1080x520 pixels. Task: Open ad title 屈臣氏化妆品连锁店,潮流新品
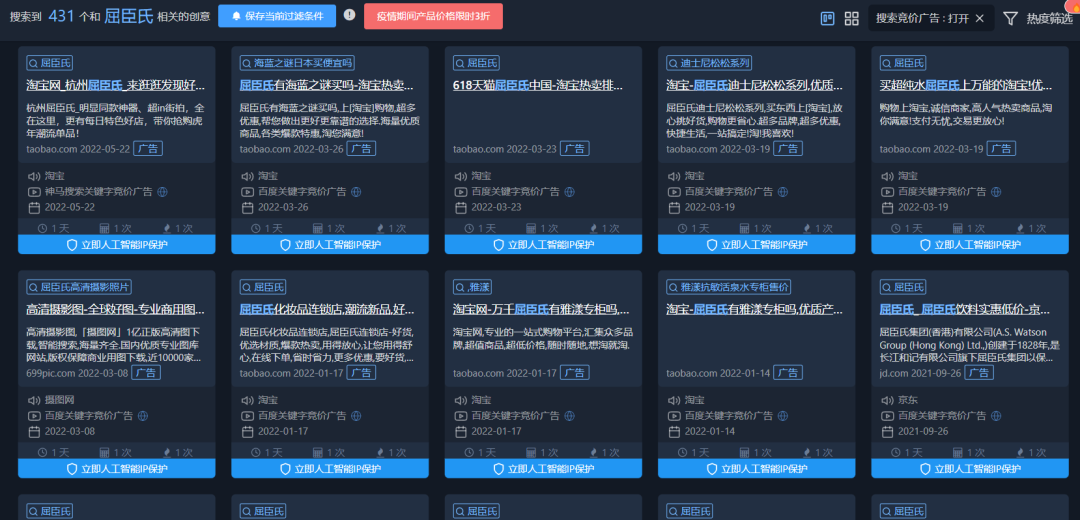[x=327, y=310]
